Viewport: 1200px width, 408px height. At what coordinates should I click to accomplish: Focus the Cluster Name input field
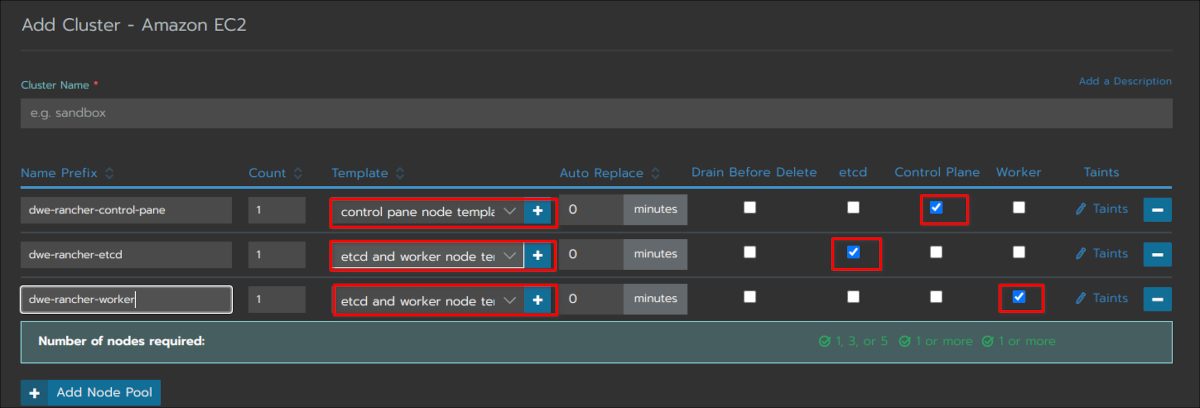click(x=596, y=113)
